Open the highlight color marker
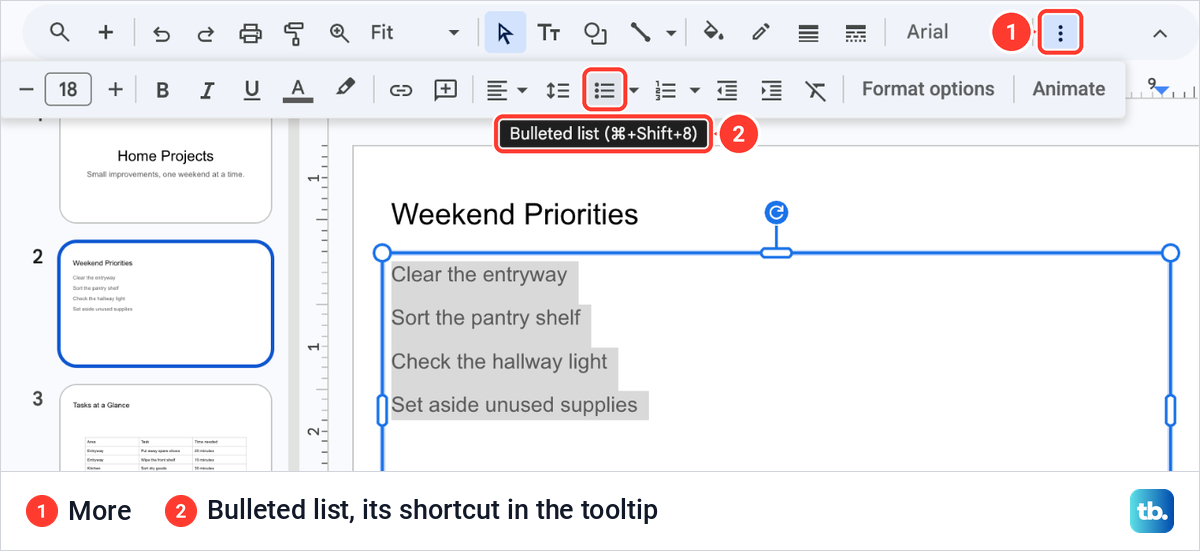Viewport: 1200px width, 551px height. 345,88
